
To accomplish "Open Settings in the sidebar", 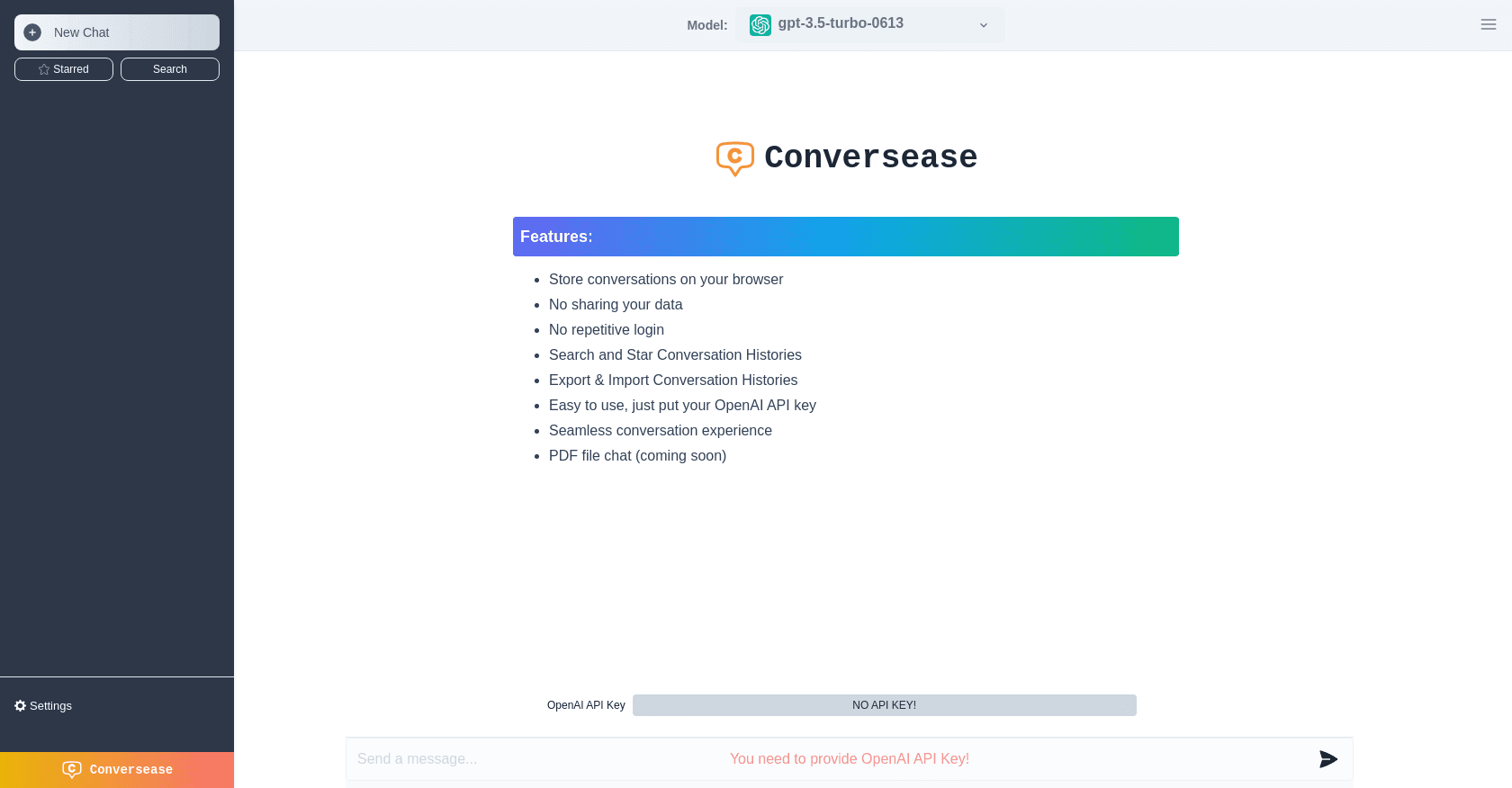I will (x=43, y=706).
